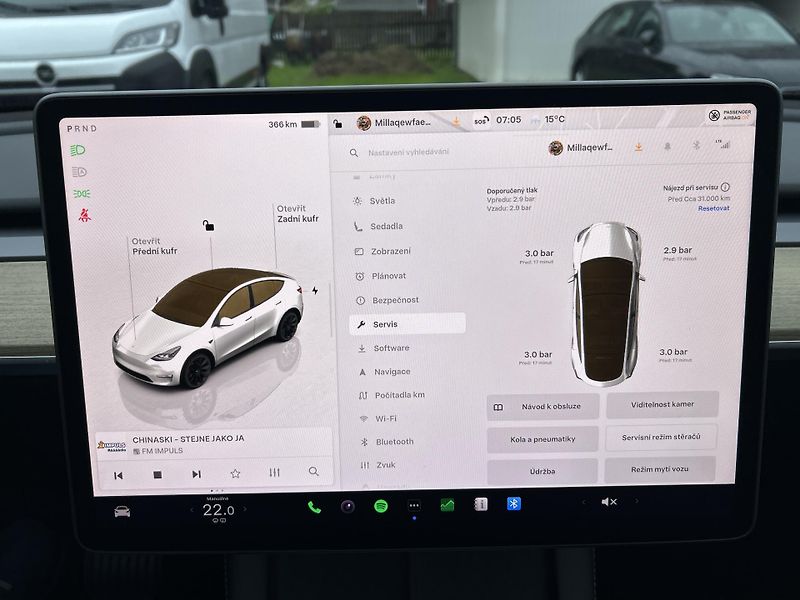Open the Plánovat menu item

coord(381,276)
